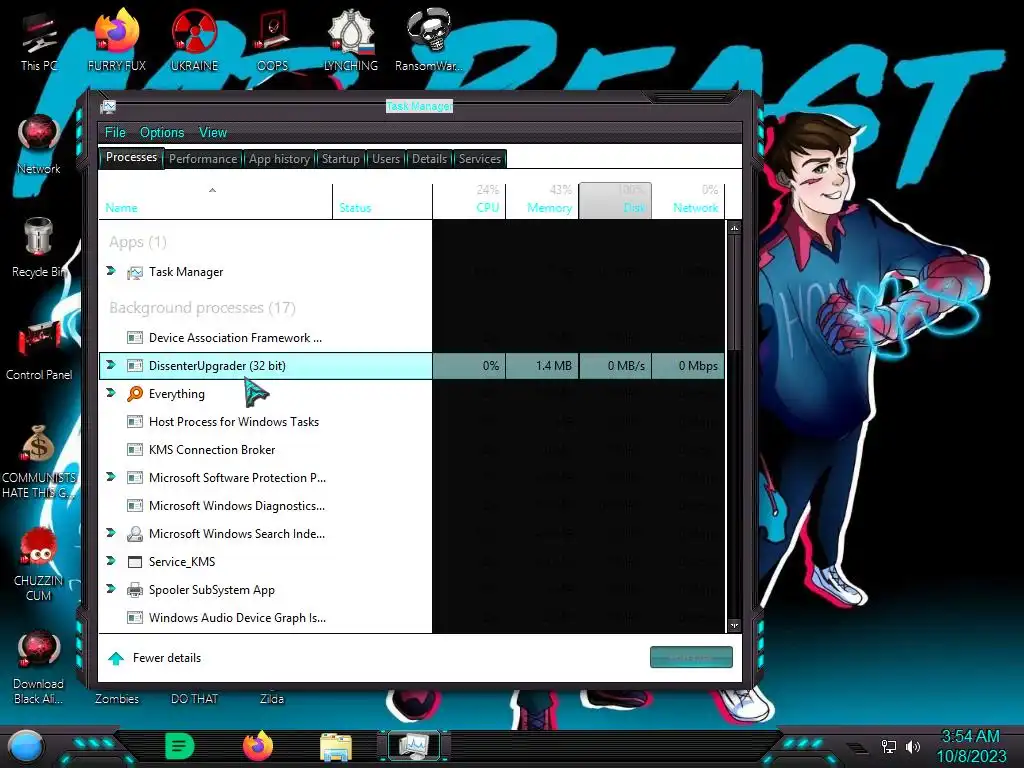Screen dimensions: 1024x768
Task: Open the Download Black Ali desktop icon
Action: (x=39, y=667)
